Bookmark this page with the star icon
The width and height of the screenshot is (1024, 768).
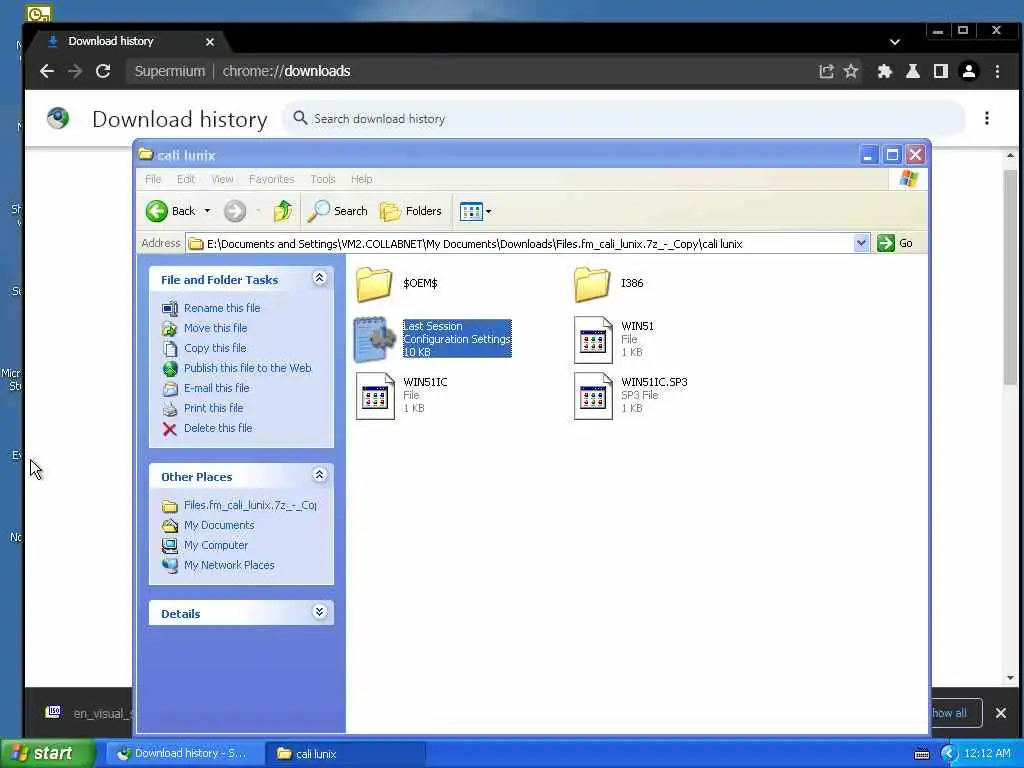pyautogui.click(x=851, y=71)
